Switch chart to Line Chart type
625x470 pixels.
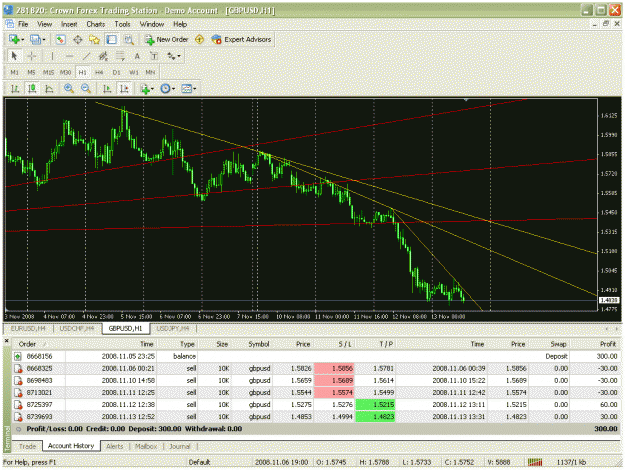49,88
